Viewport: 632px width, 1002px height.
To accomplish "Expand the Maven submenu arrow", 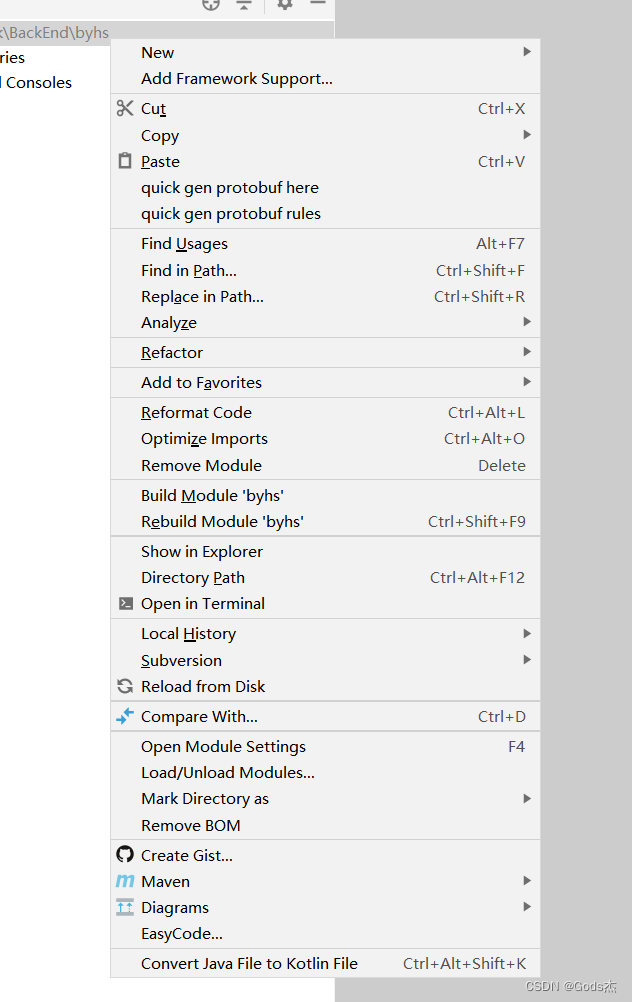I will (527, 881).
